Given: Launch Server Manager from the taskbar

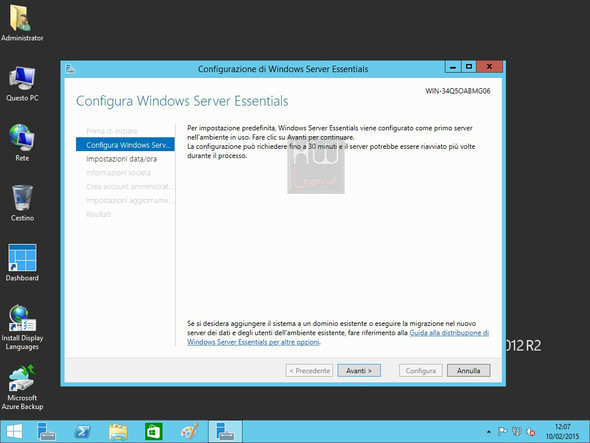Looking at the screenshot, I should (46, 431).
